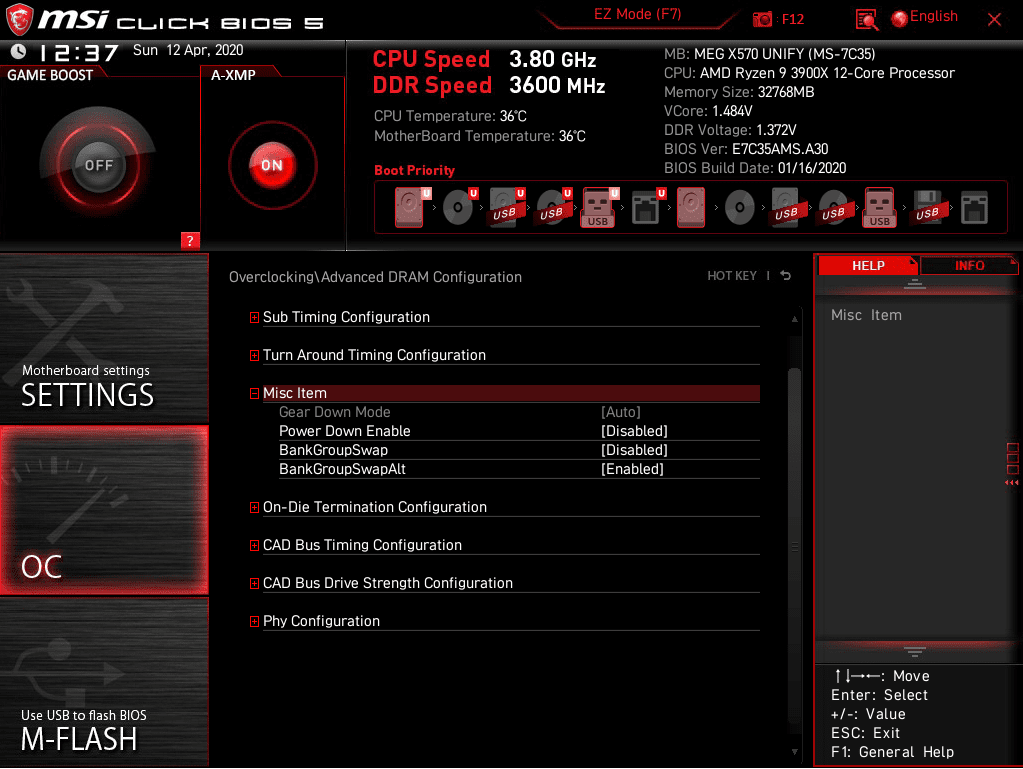Open the SETTINGS motherboard settings section

[x=104, y=338]
